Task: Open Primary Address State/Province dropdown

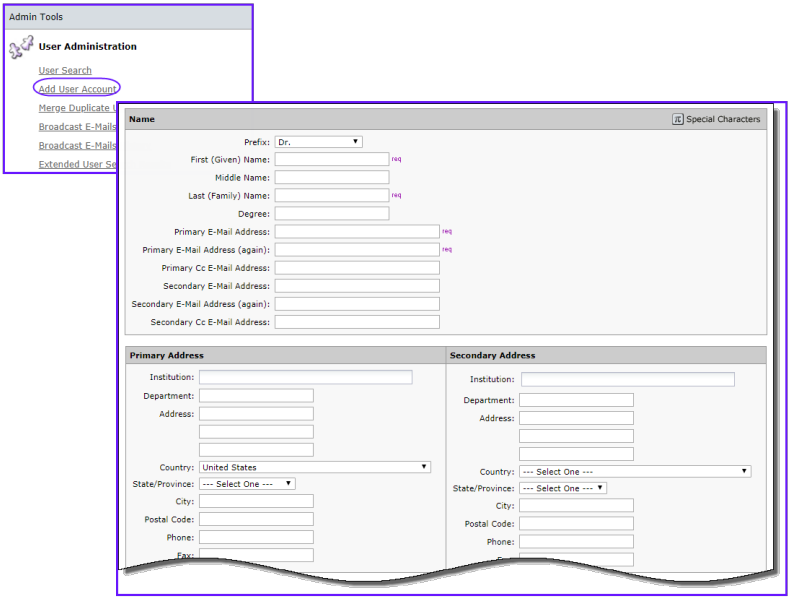Action: 247,484
